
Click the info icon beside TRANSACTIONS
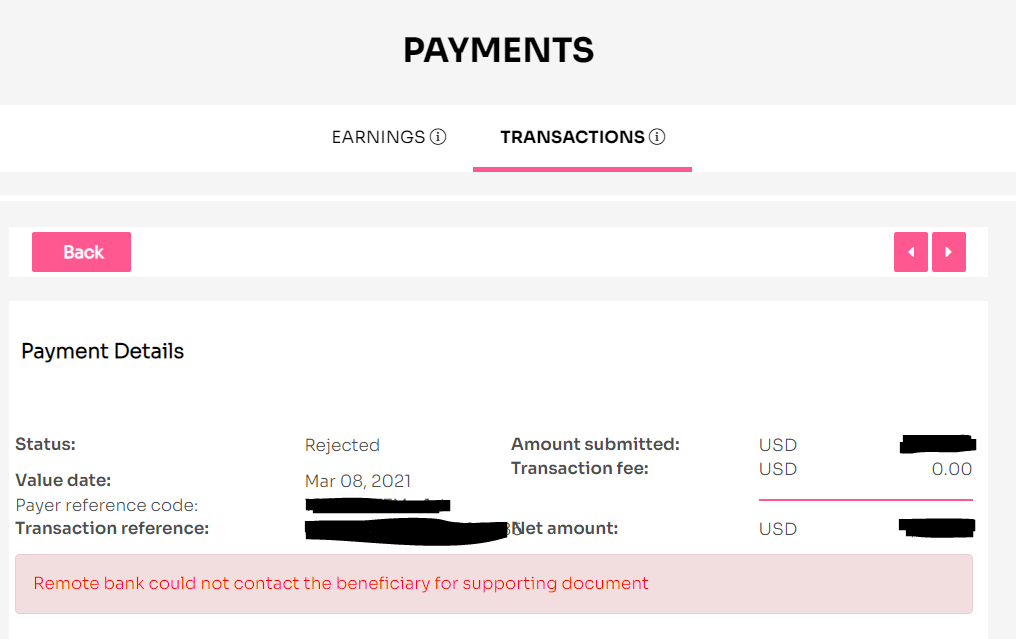[x=657, y=137]
